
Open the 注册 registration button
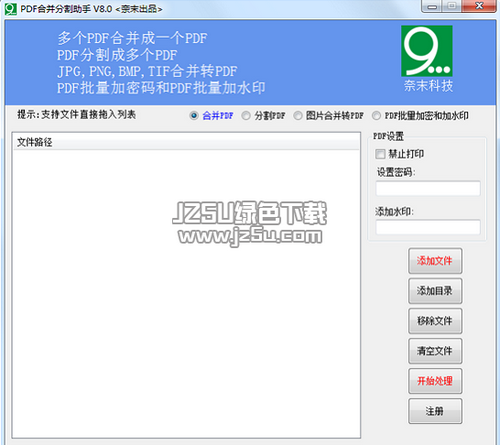(435, 411)
